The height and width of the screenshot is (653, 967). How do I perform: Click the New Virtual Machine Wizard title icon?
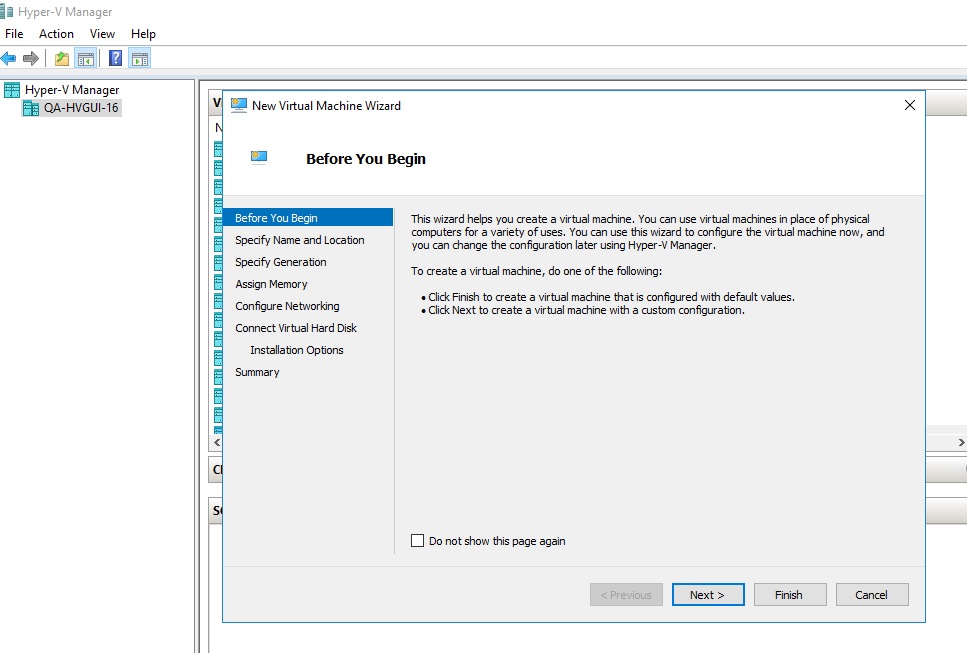(x=239, y=105)
